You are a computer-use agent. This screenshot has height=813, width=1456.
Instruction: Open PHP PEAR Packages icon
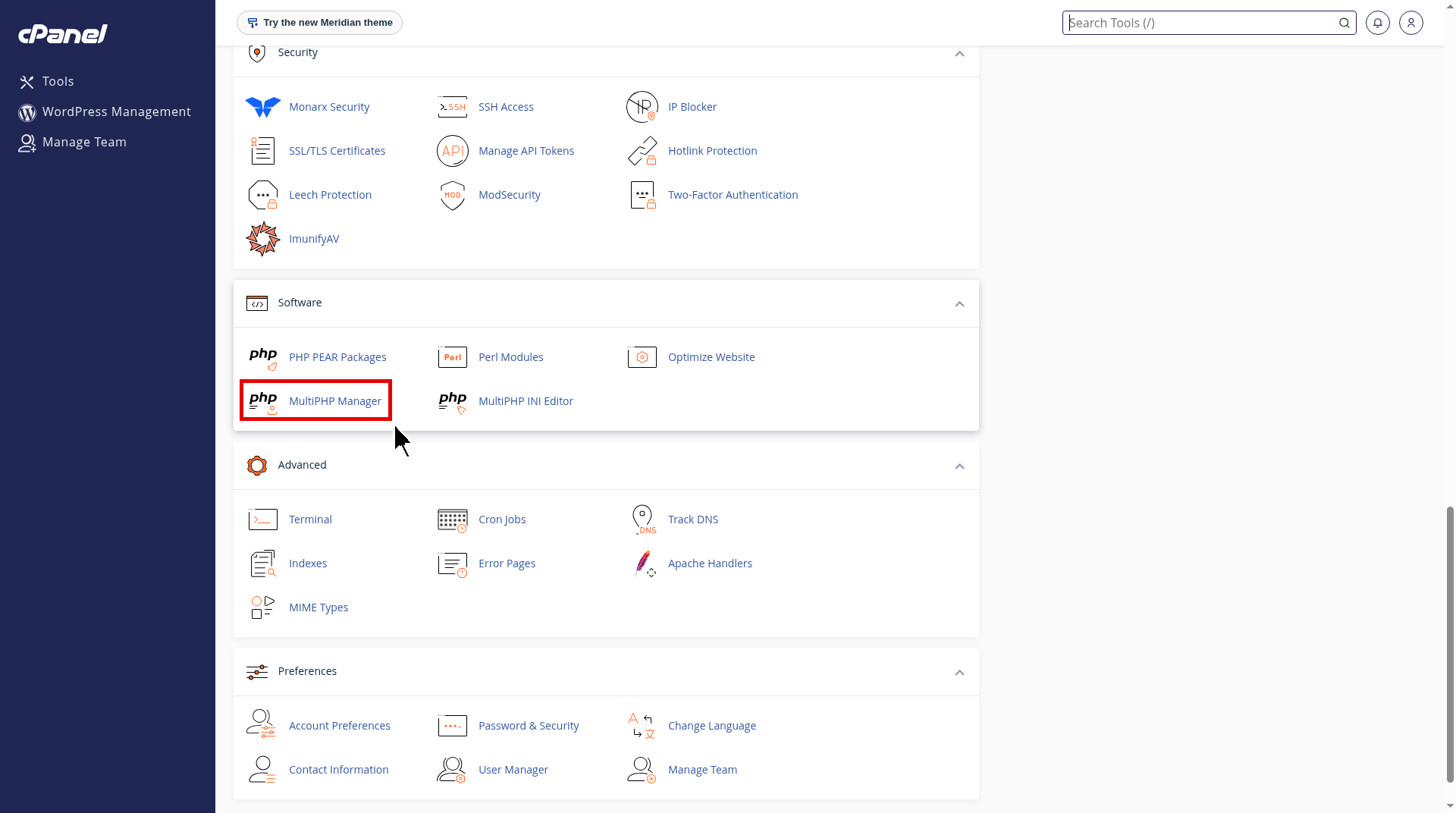click(263, 357)
